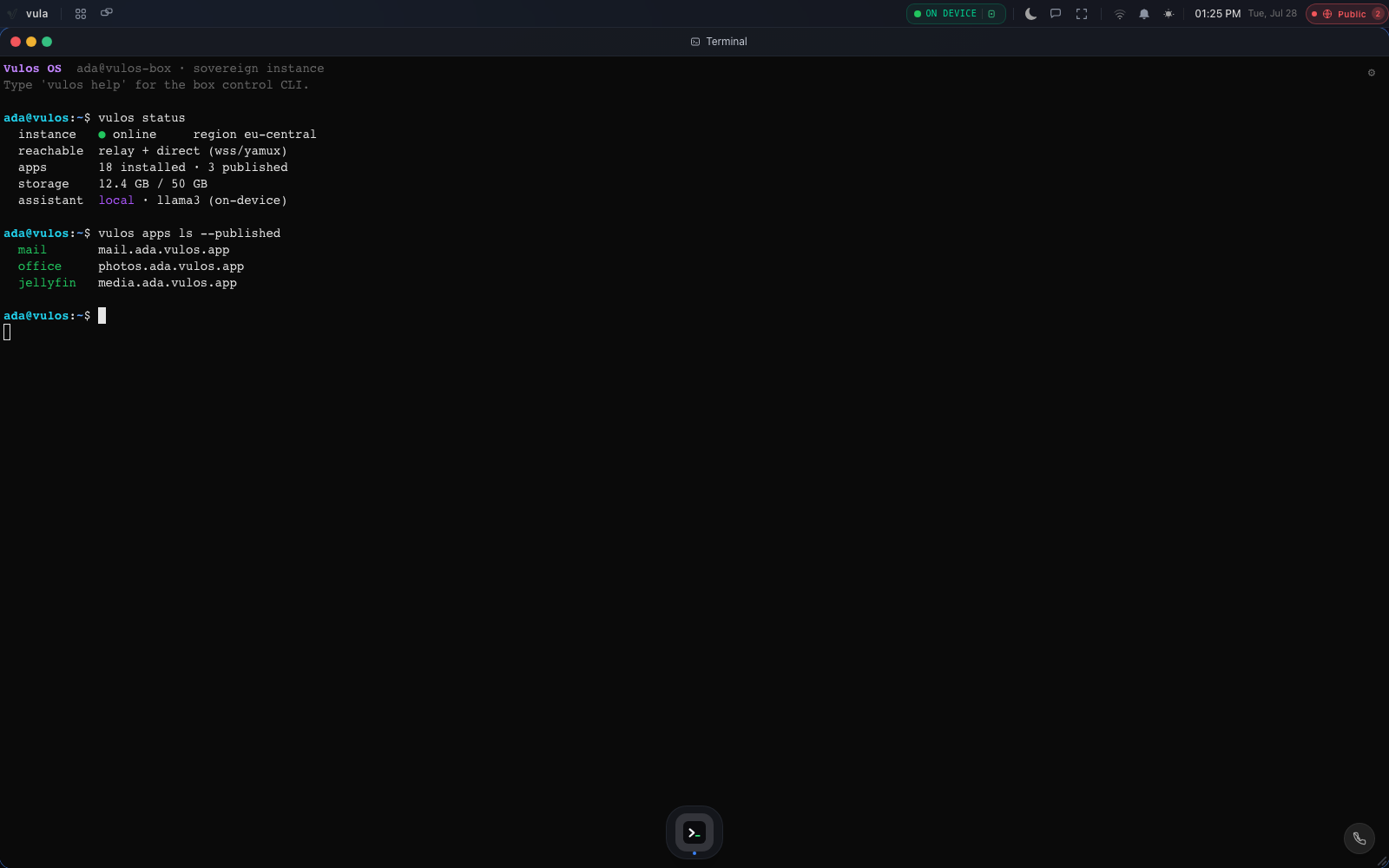Click the overlapping windows icon in top bar
Image resolution: width=1389 pixels, height=868 pixels.
pyautogui.click(x=107, y=13)
